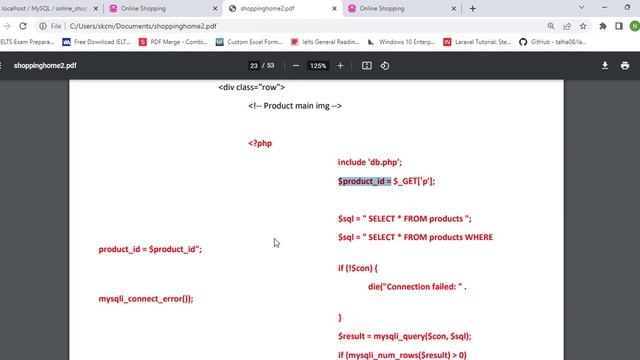Screen dimensions: 640x360
Task: Toggle the PDF sidebar menu icon
Action: pos(1,66)
